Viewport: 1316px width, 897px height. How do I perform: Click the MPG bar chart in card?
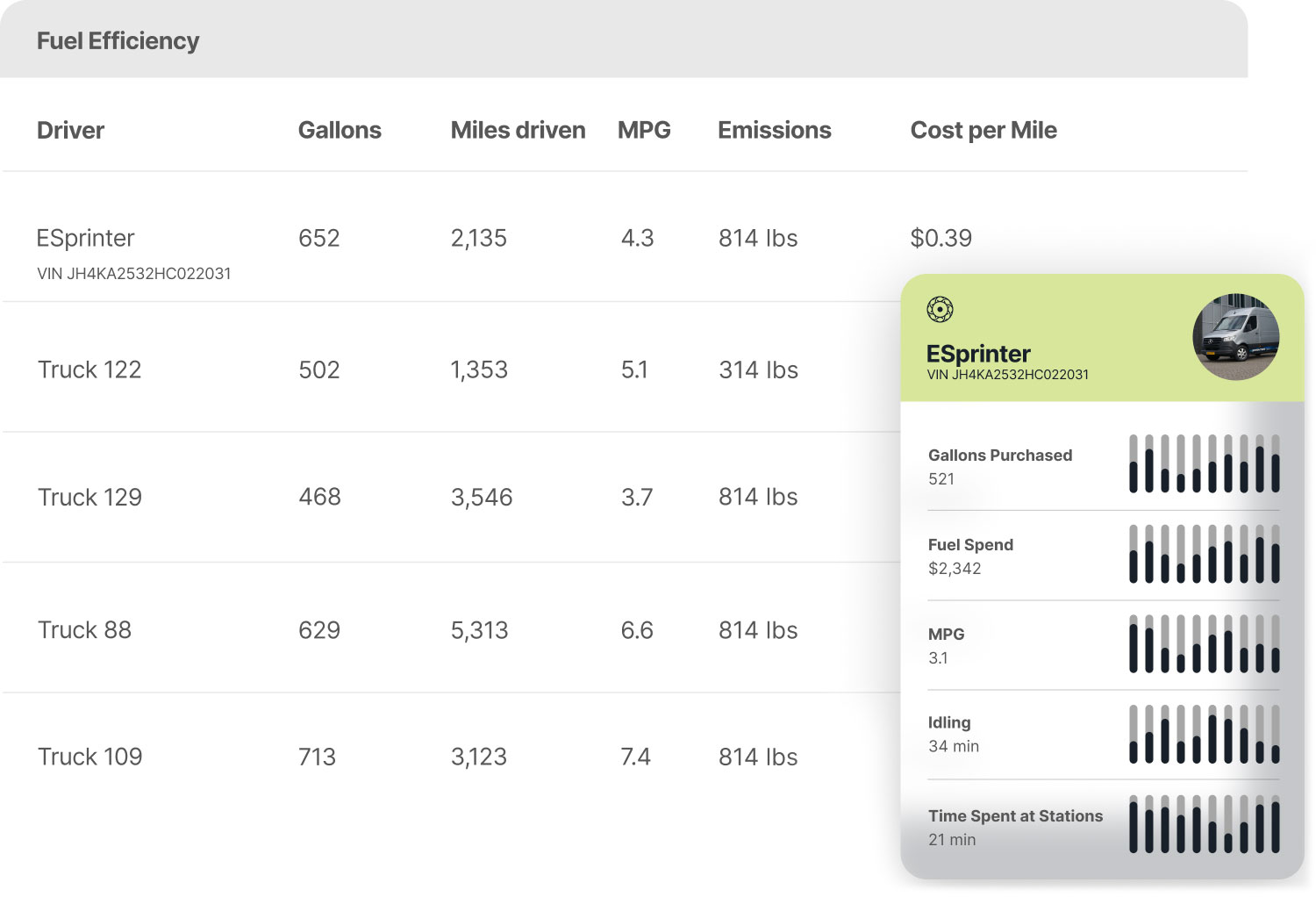[1204, 643]
